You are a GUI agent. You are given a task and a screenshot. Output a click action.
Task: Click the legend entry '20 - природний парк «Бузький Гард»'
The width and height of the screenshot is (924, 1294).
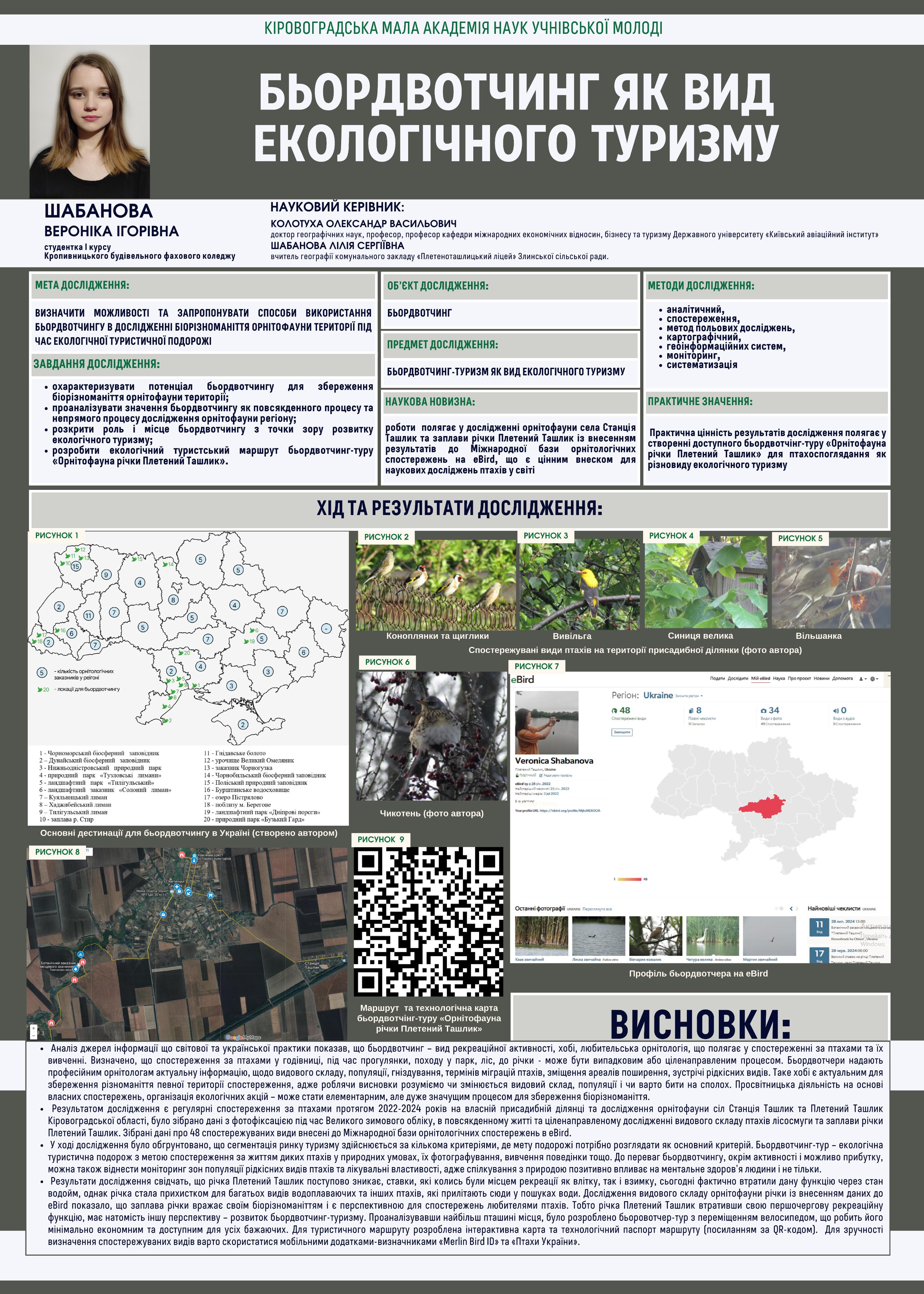click(x=254, y=819)
